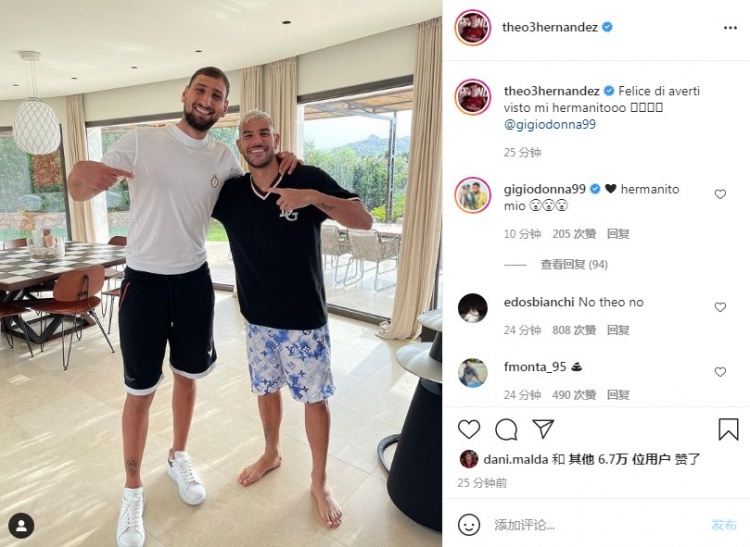
Task: Open dani.malda profile from likes row
Action: (x=516, y=459)
